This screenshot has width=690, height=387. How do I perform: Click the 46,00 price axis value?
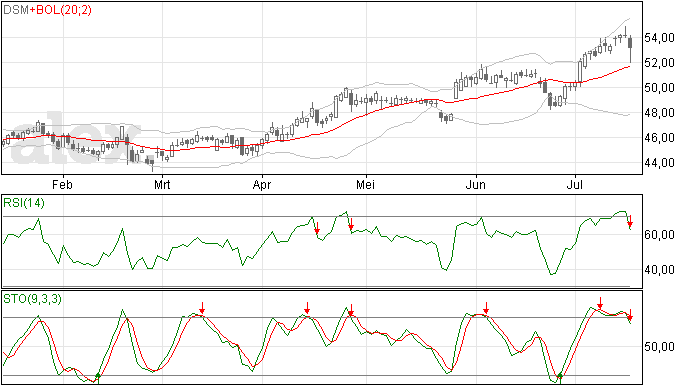(659, 138)
